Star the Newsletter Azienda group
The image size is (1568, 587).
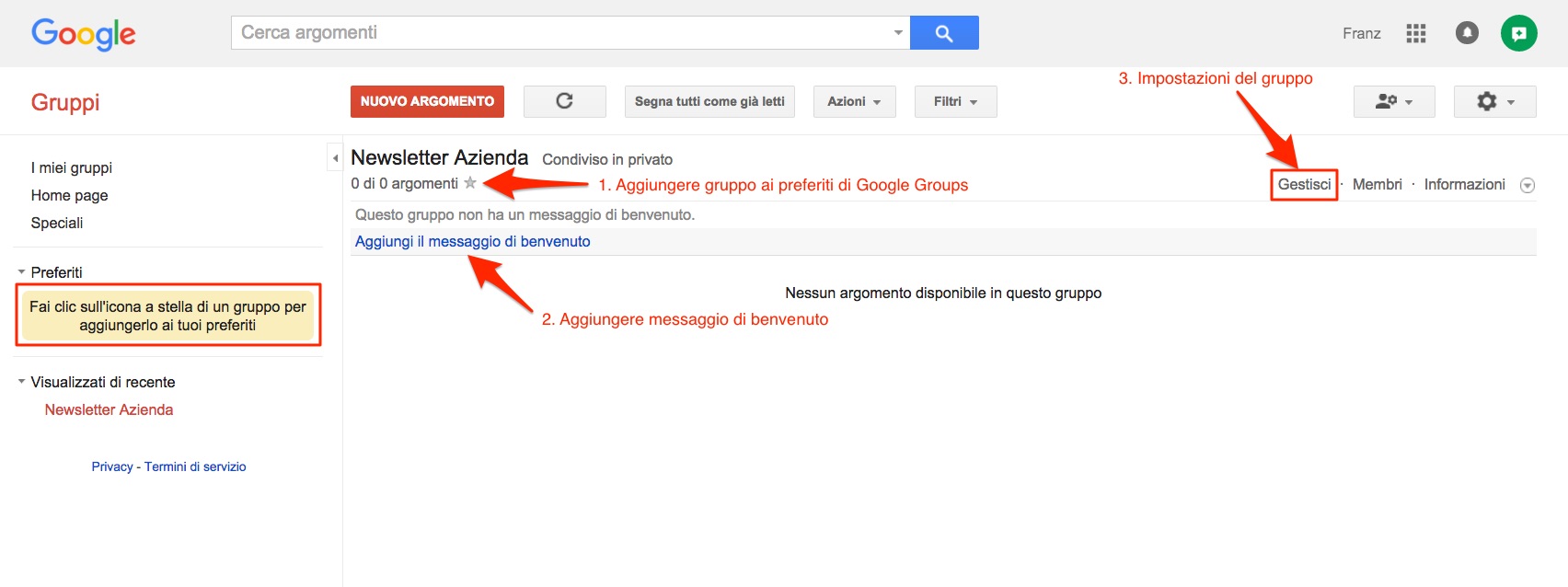click(470, 183)
